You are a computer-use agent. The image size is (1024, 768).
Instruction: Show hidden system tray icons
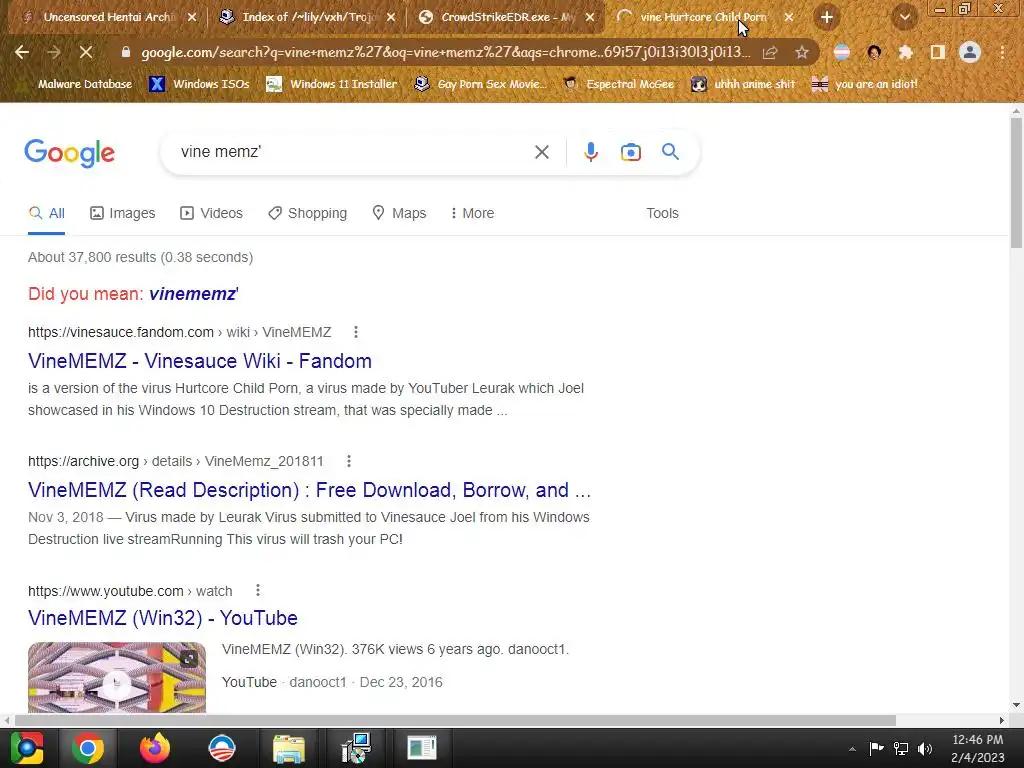click(x=852, y=749)
